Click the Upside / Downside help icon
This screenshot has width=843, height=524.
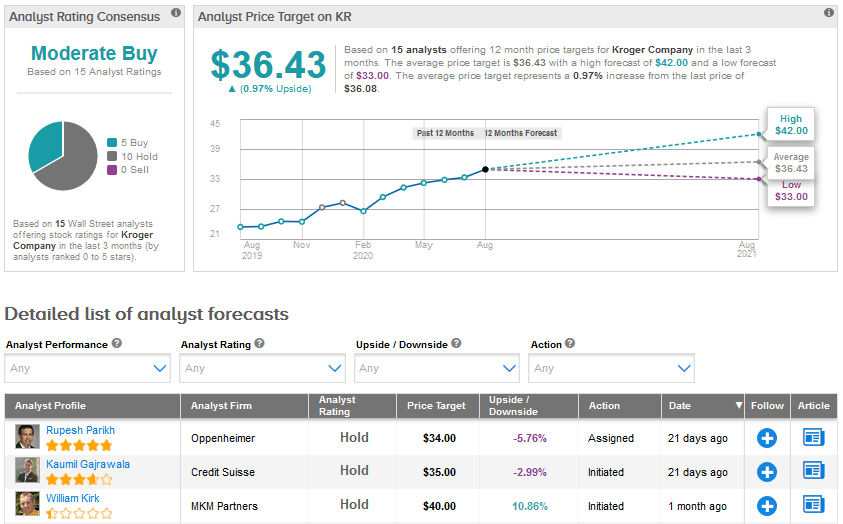click(x=457, y=344)
